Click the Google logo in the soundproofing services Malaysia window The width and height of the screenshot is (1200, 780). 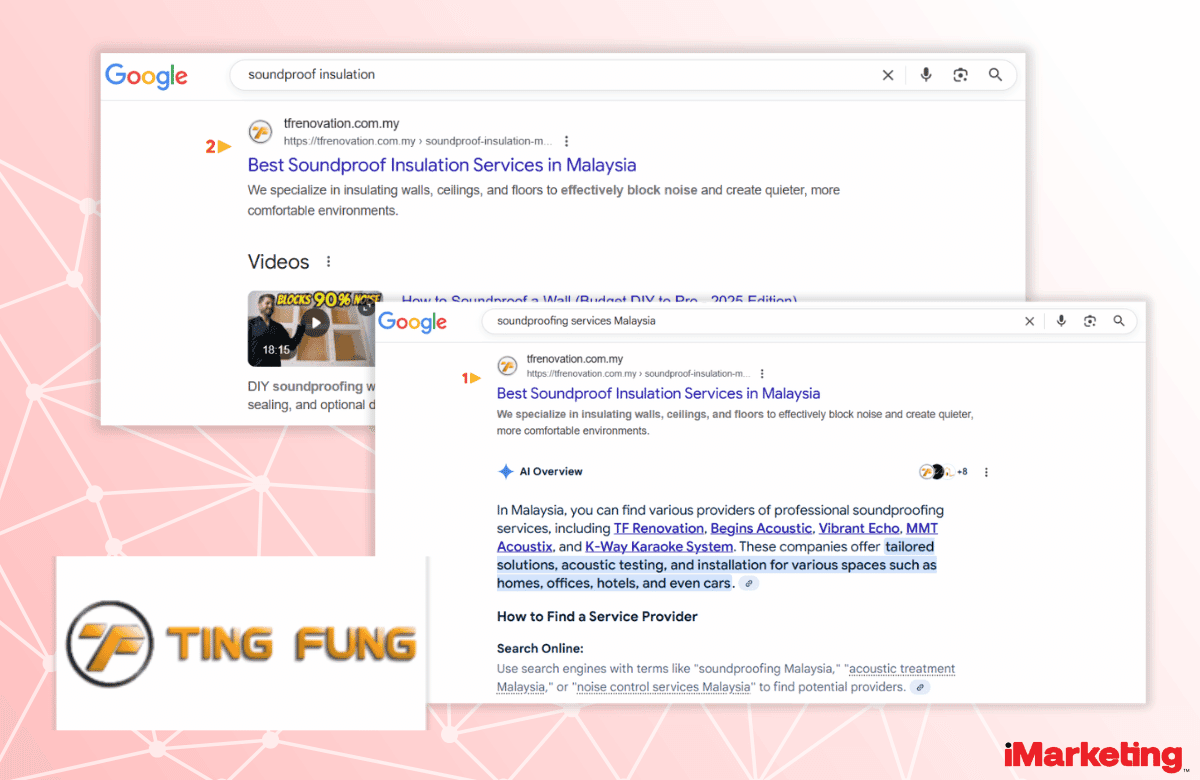click(x=413, y=322)
